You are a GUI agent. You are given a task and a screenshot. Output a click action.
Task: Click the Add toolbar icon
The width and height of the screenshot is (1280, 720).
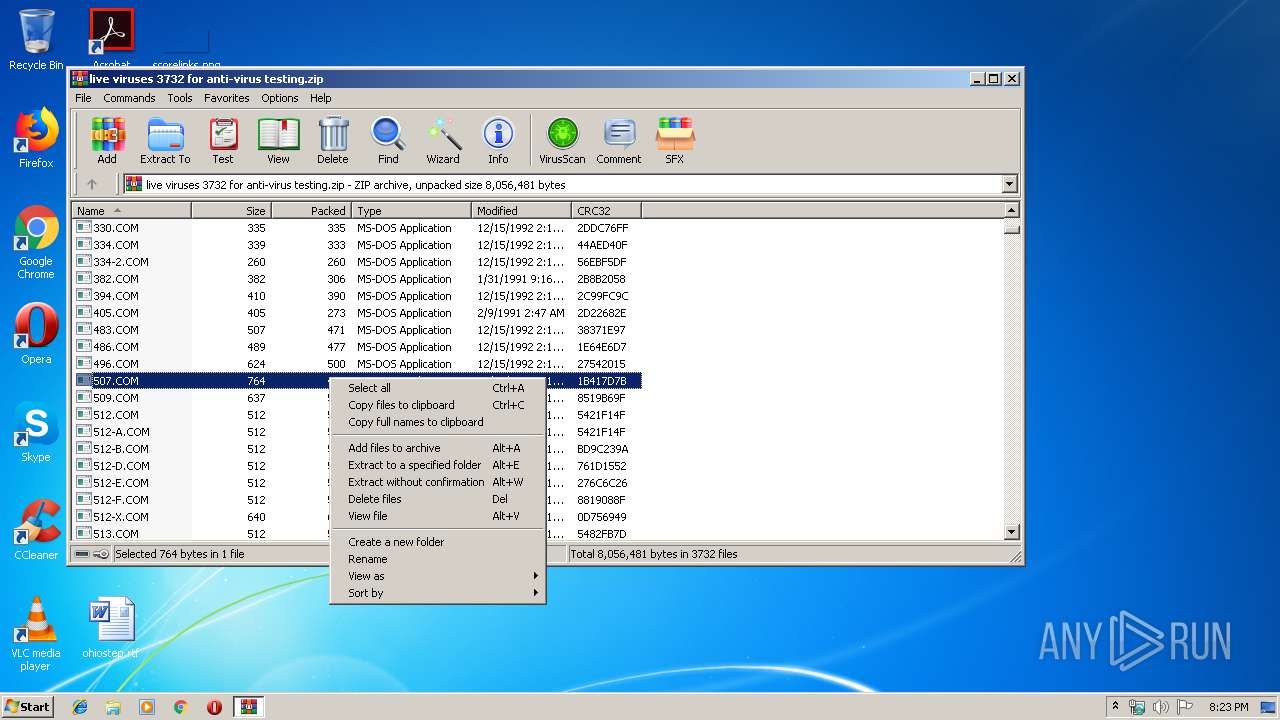107,140
